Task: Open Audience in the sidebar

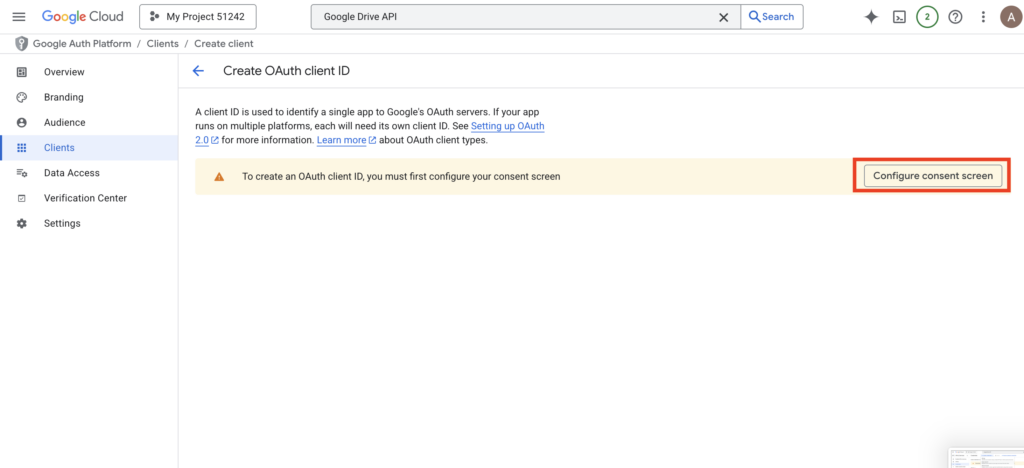Action: click(x=64, y=122)
